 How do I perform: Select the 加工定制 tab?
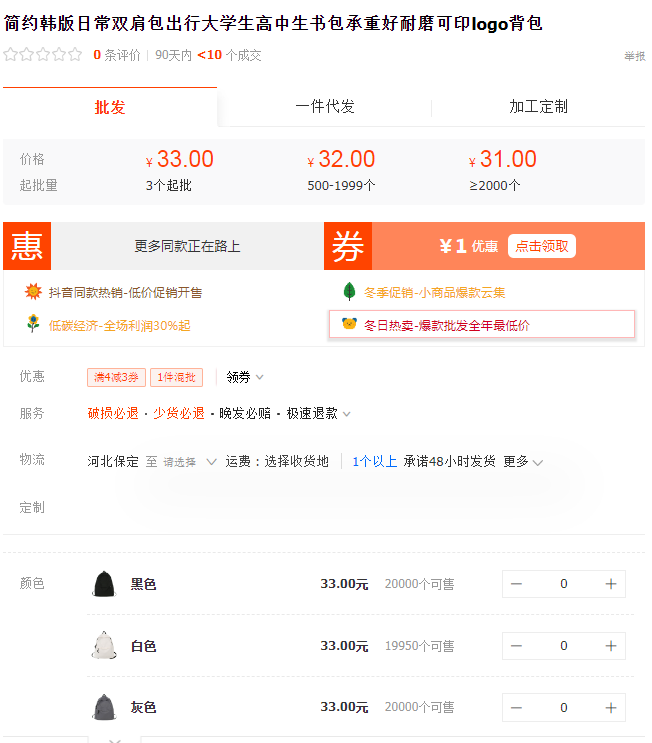(538, 107)
